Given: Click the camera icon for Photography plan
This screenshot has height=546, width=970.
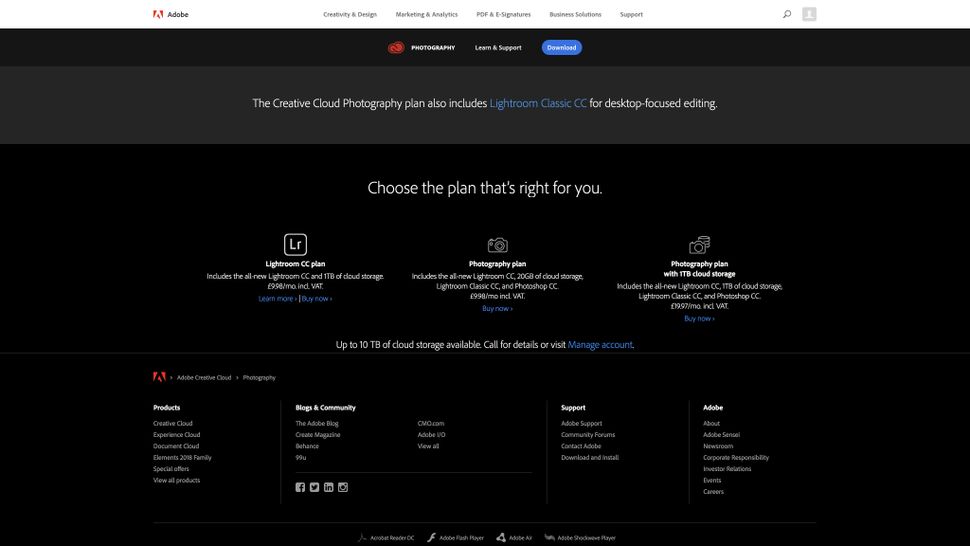Looking at the screenshot, I should pos(497,245).
